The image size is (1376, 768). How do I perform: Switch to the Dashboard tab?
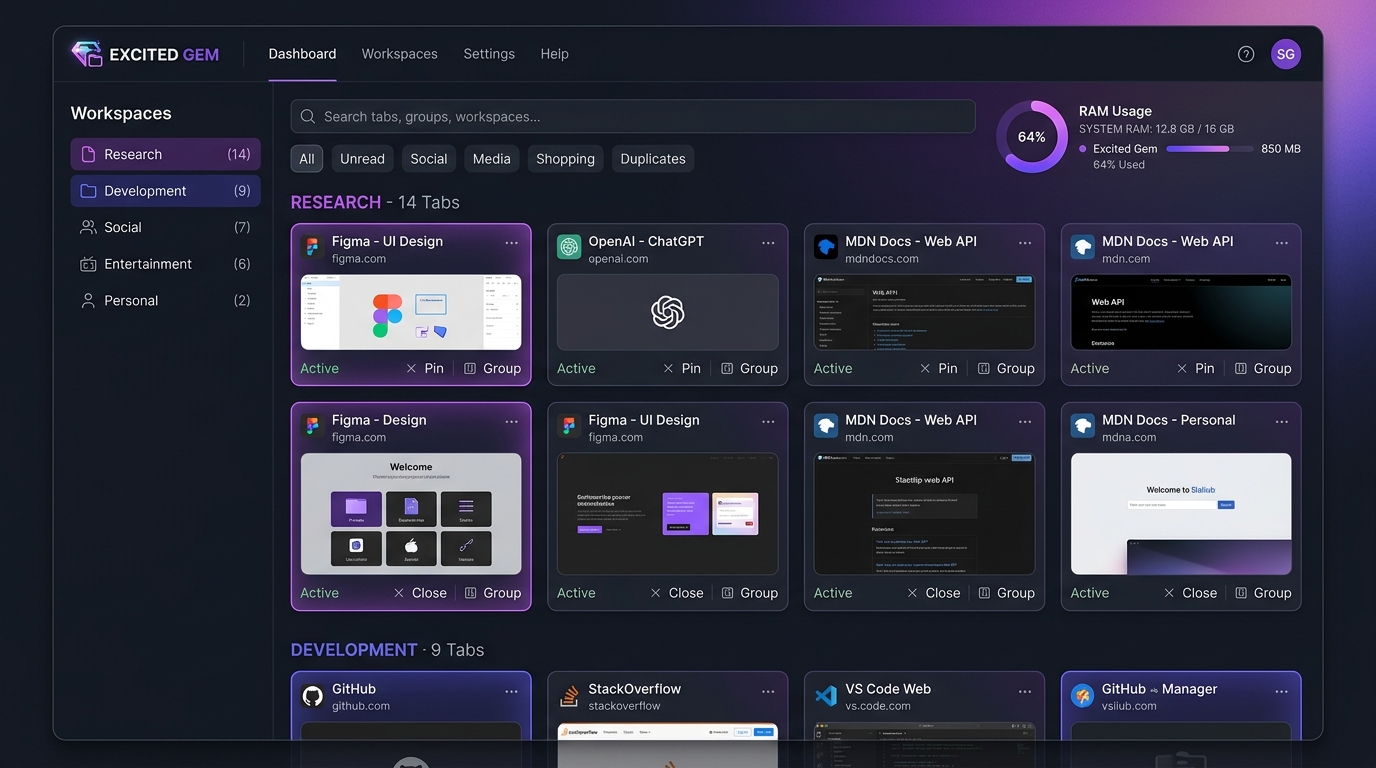point(302,54)
